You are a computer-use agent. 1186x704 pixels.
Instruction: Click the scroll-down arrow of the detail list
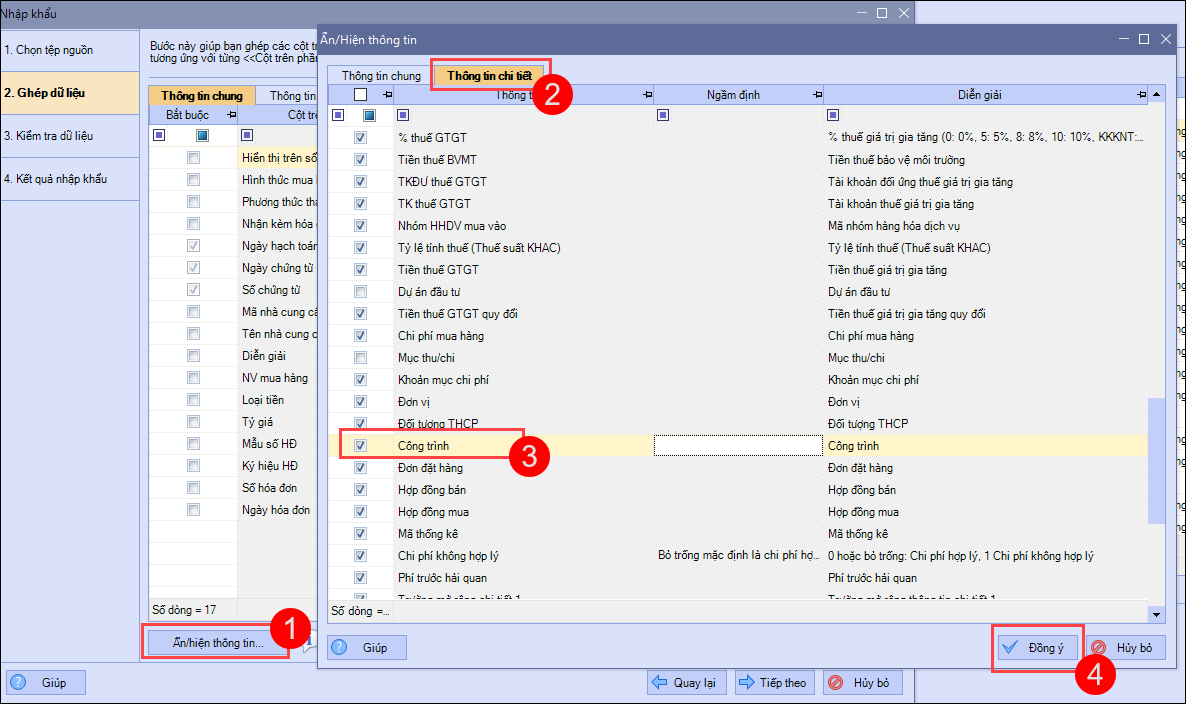(x=1157, y=613)
